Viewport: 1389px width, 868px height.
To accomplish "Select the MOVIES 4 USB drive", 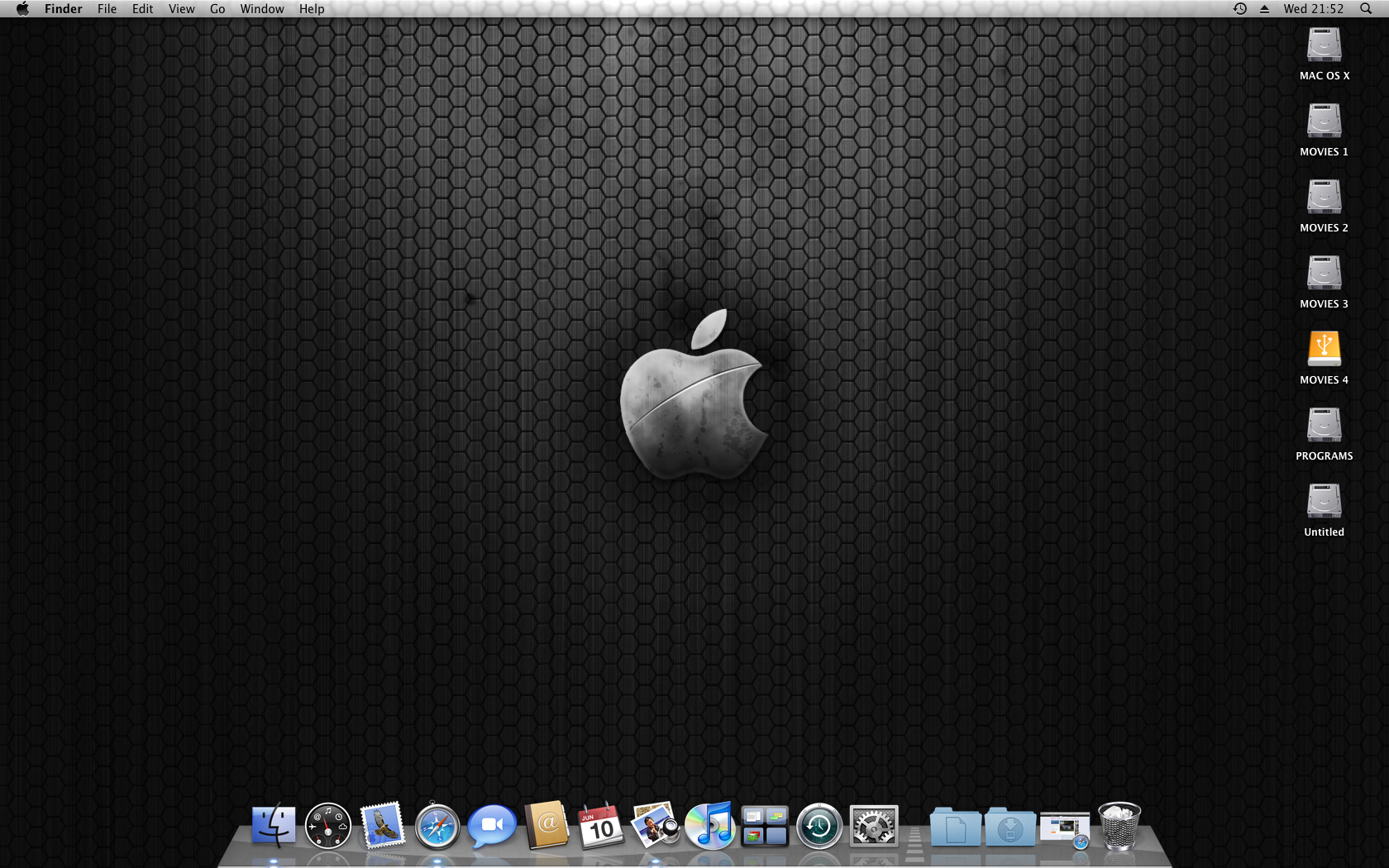I will 1324,349.
